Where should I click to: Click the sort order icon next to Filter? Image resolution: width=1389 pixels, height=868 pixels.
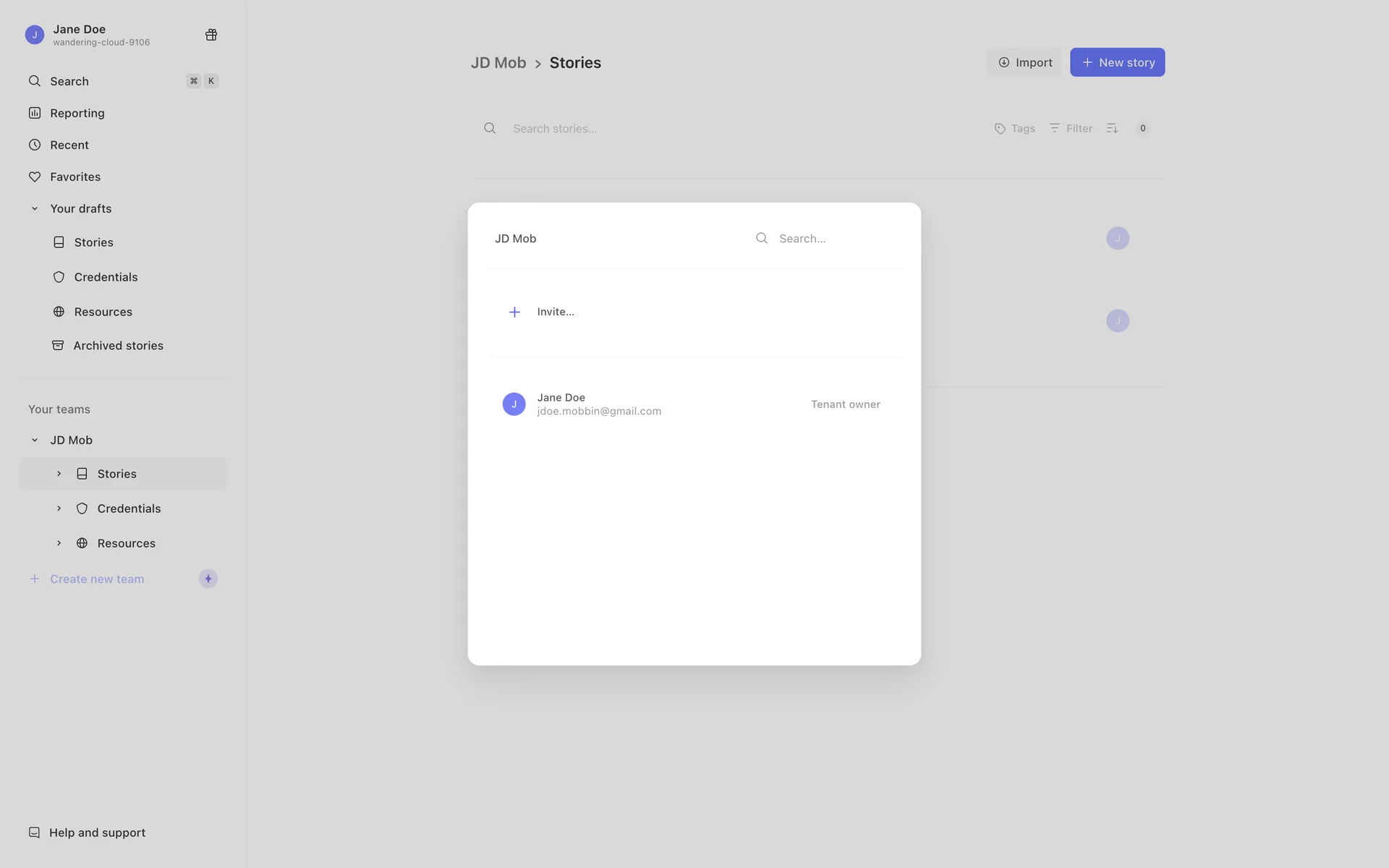click(1112, 128)
